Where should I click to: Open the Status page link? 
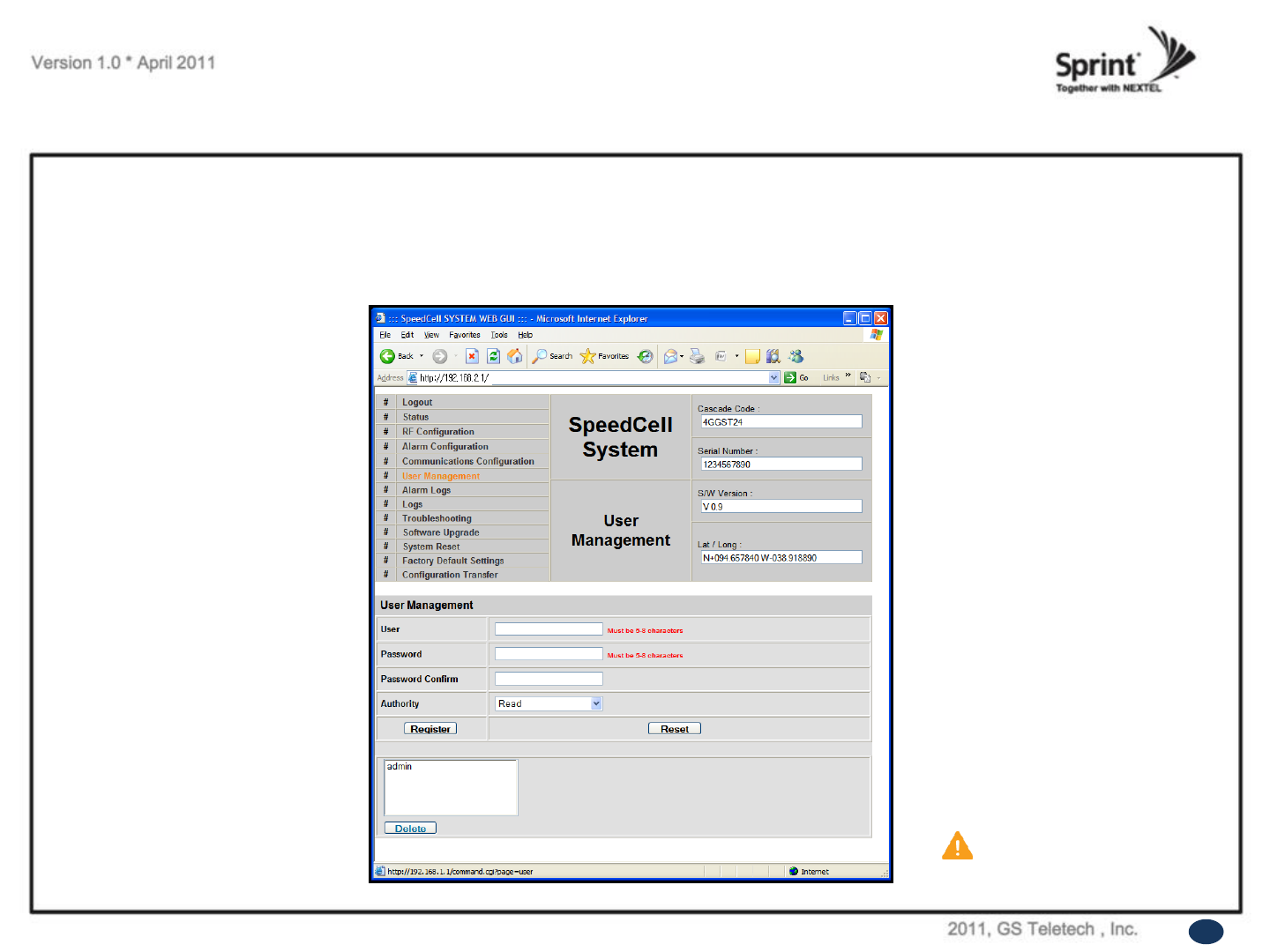[415, 417]
